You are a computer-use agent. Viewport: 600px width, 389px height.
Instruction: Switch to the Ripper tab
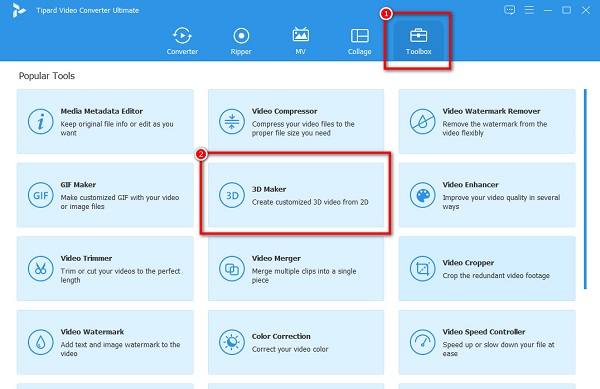tap(241, 41)
